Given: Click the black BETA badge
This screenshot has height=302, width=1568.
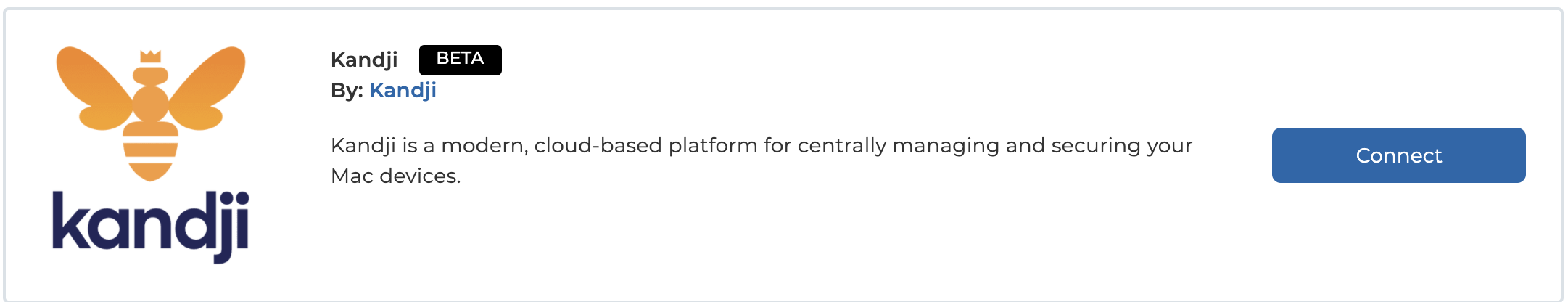Looking at the screenshot, I should 461,60.
